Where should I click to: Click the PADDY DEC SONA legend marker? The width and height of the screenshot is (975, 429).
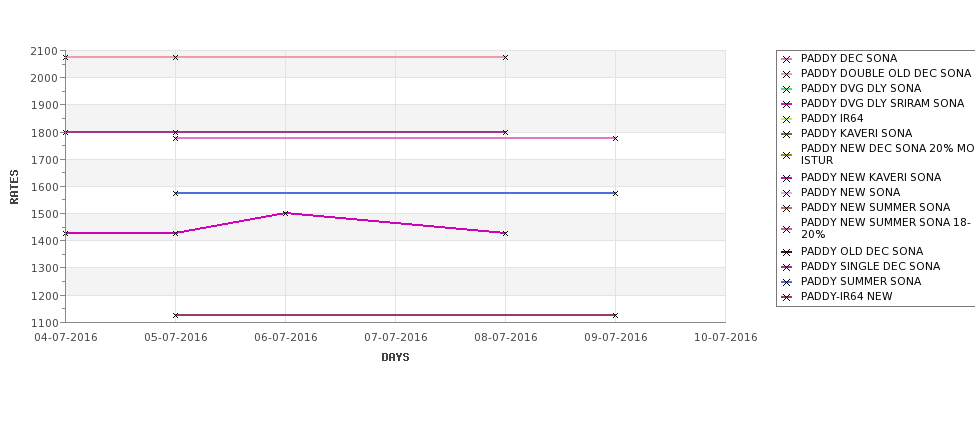click(x=787, y=59)
